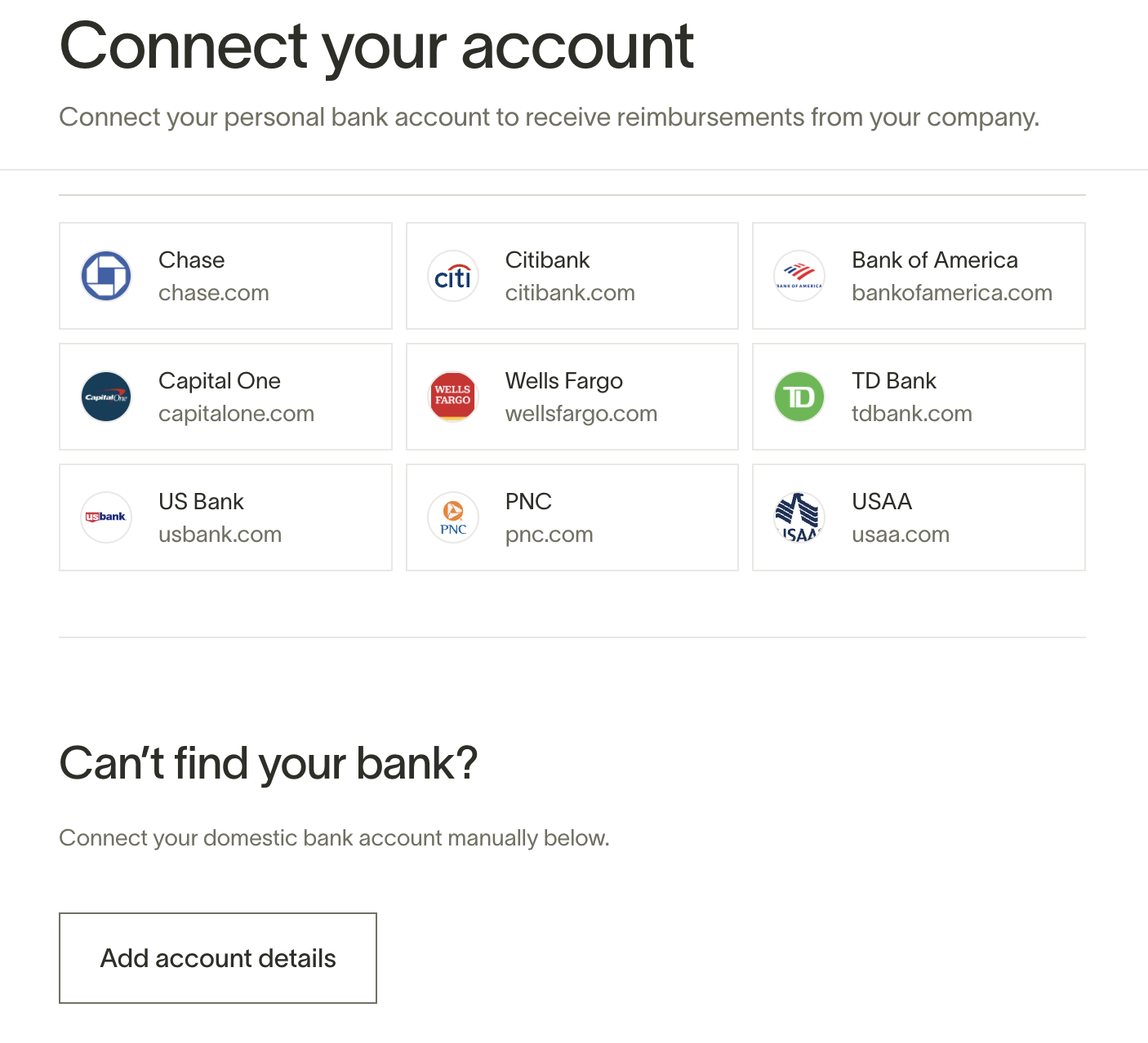Select the TD Bank name label
Screen dimensions: 1148x1043
[894, 381]
